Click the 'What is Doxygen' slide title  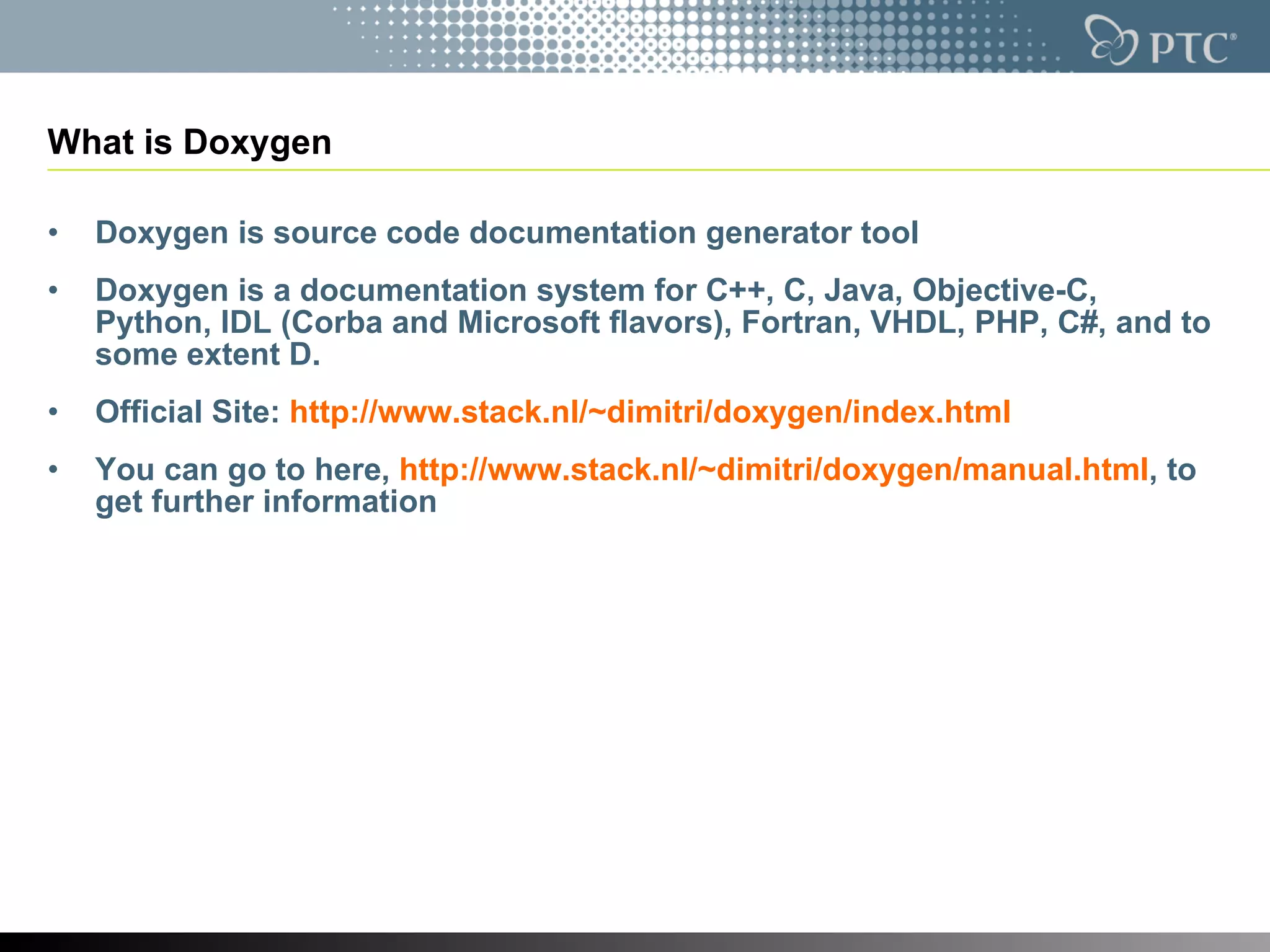189,142
